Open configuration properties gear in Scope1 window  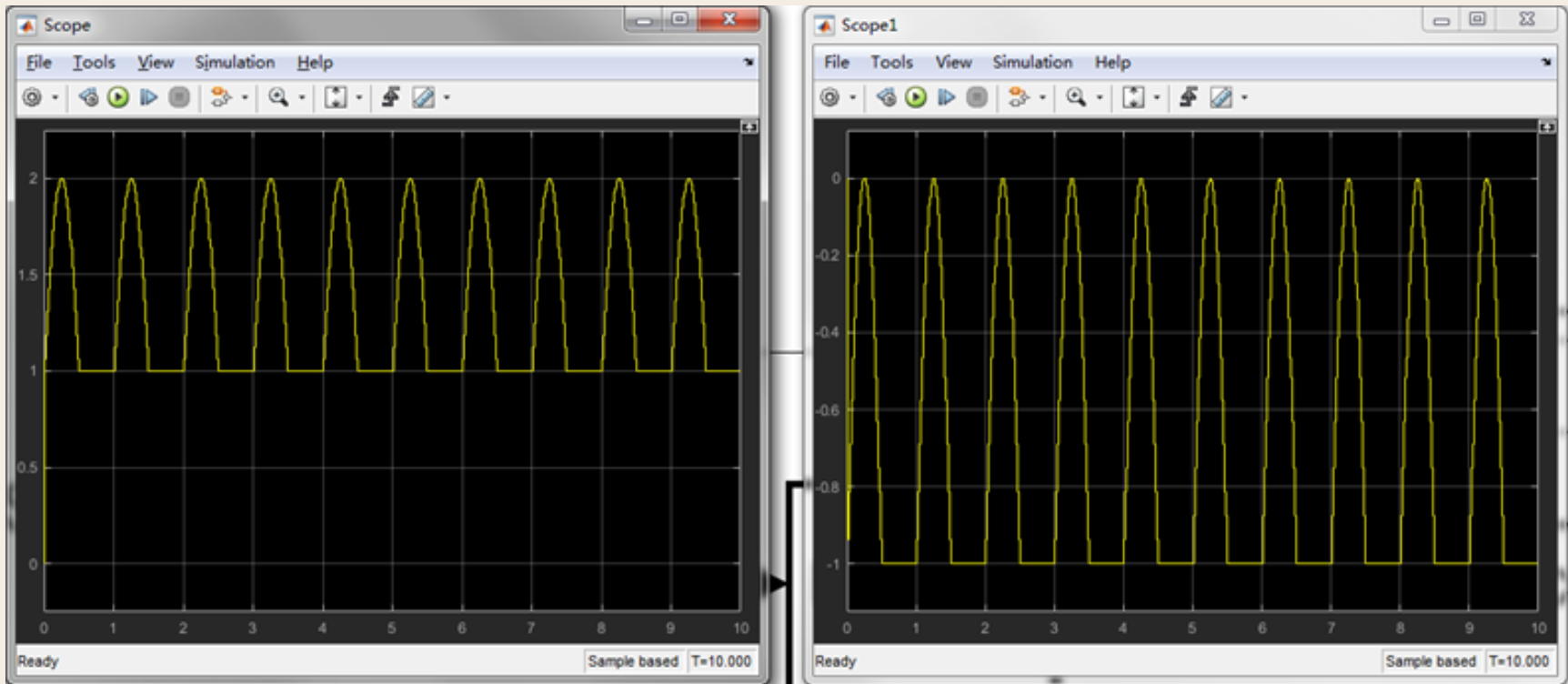[x=829, y=97]
